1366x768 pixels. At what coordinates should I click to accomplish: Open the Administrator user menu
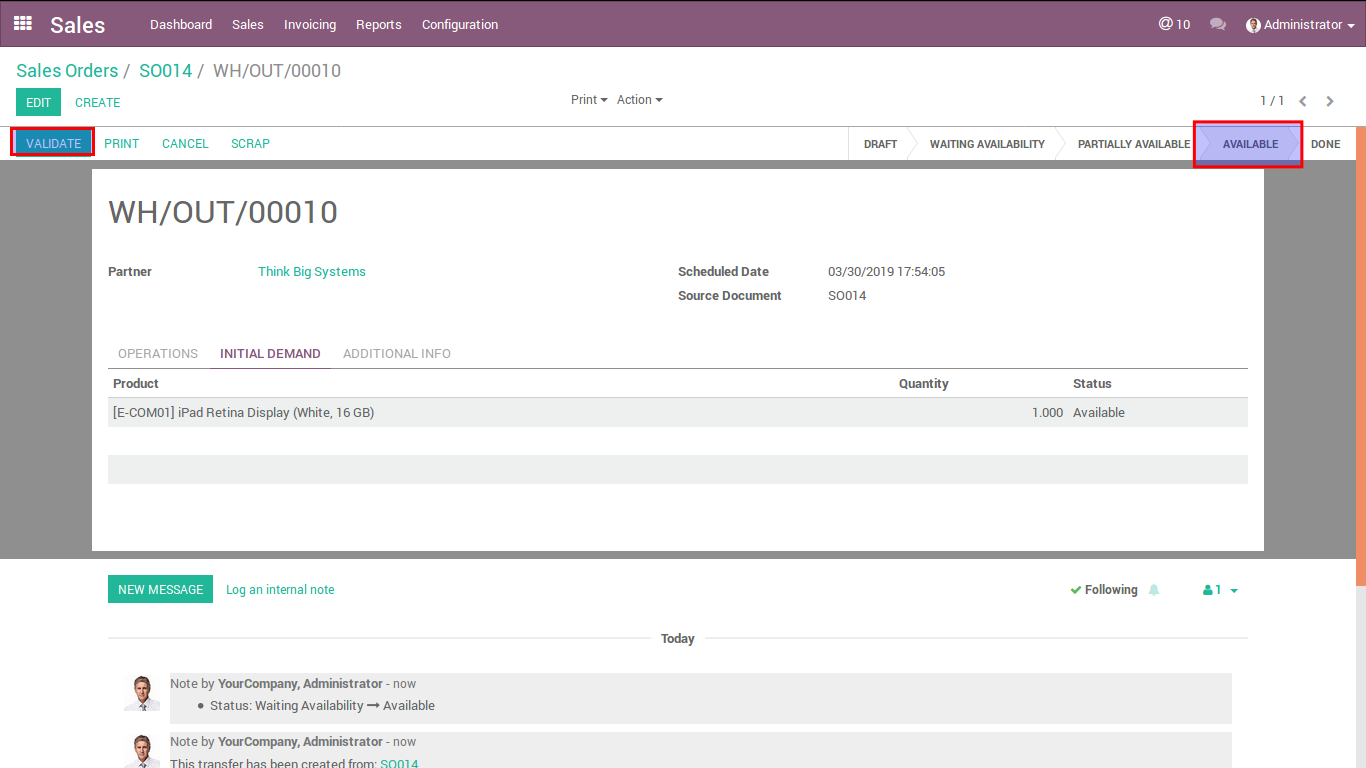click(1300, 24)
